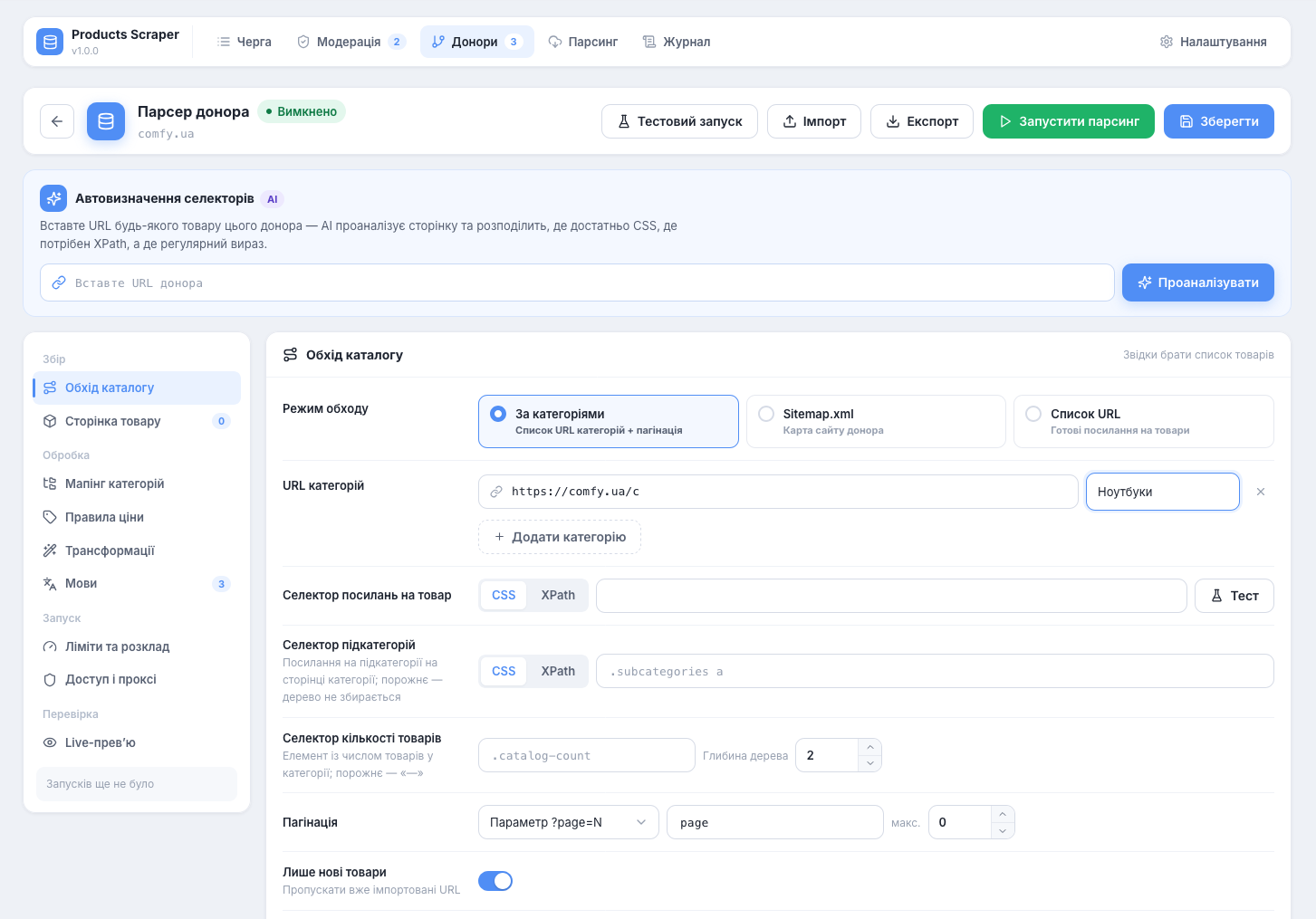This screenshot has width=1316, height=919.
Task: Open Правила ціни section
Action: point(137,517)
